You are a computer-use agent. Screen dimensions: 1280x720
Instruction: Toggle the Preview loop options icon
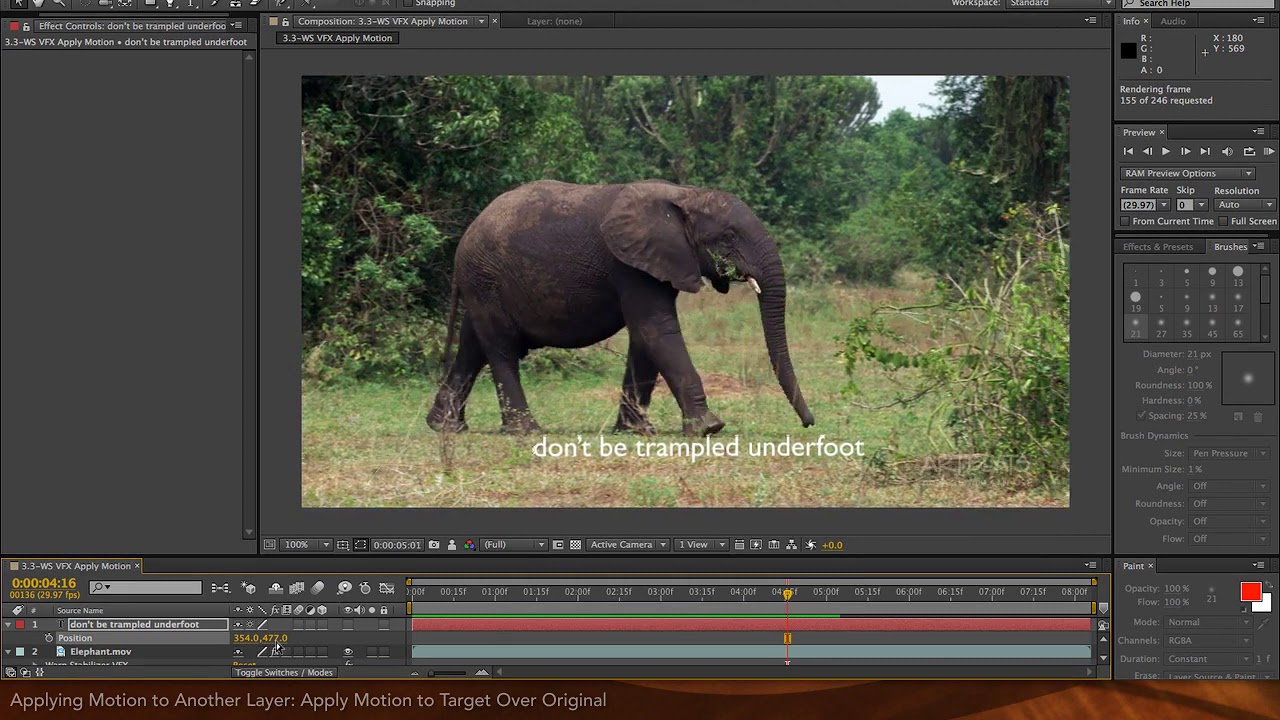coord(1249,152)
